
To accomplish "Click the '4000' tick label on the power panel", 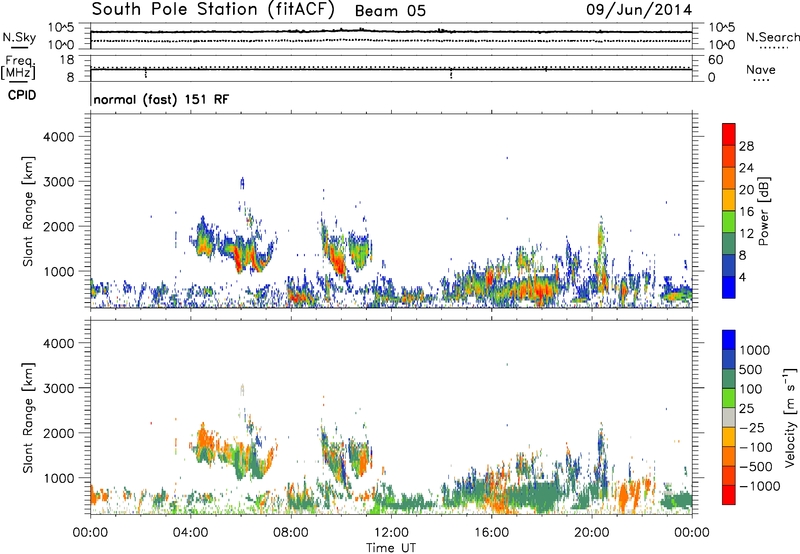I will pos(58,137).
